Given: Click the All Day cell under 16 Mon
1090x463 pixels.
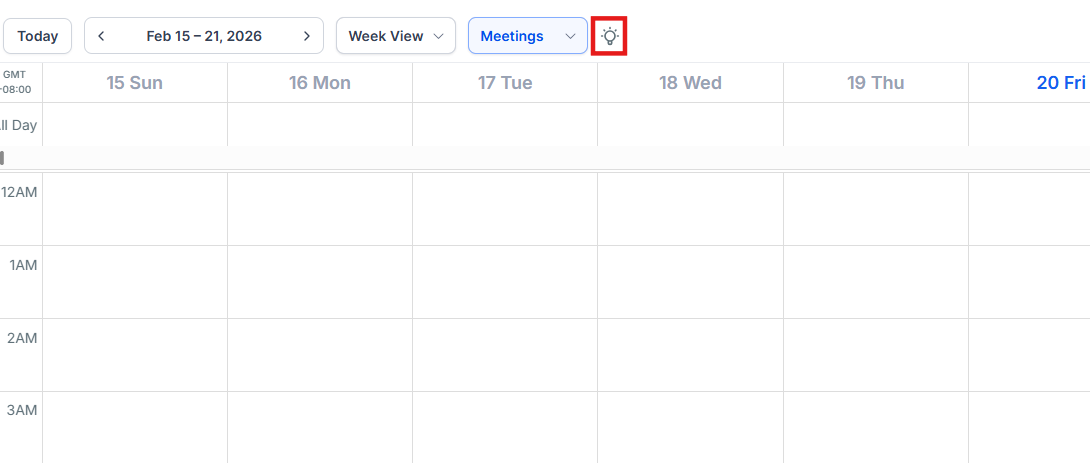Looking at the screenshot, I should pyautogui.click(x=320, y=125).
